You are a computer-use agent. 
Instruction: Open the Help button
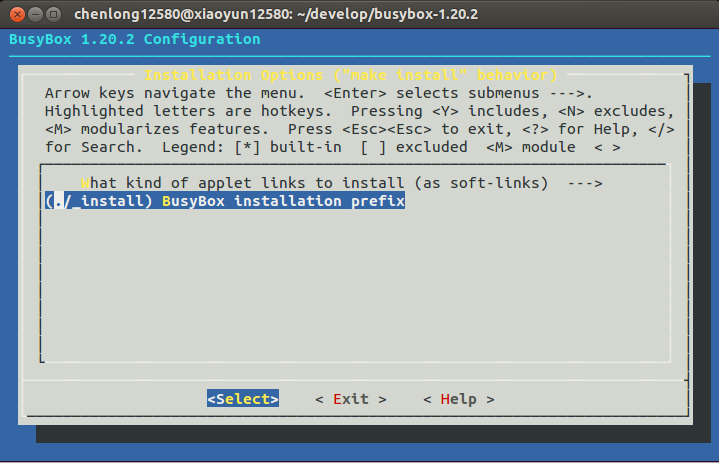click(x=459, y=399)
